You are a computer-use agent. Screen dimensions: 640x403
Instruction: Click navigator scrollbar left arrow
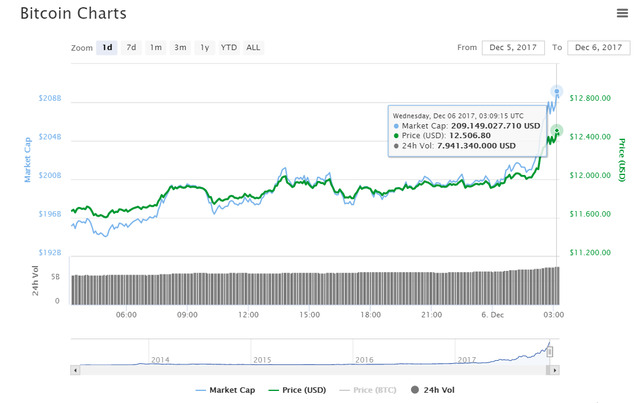74,369
